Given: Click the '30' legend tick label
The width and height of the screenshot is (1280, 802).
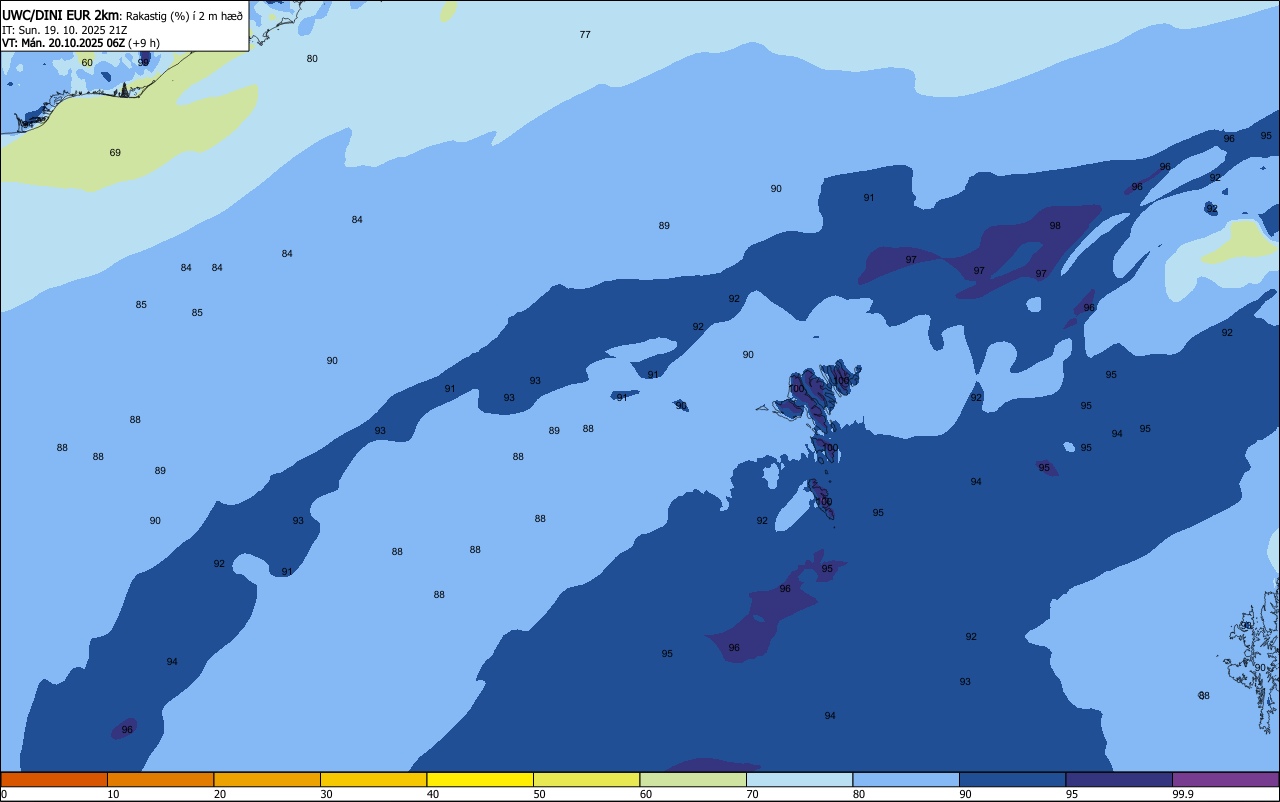Looking at the screenshot, I should [x=326, y=794].
